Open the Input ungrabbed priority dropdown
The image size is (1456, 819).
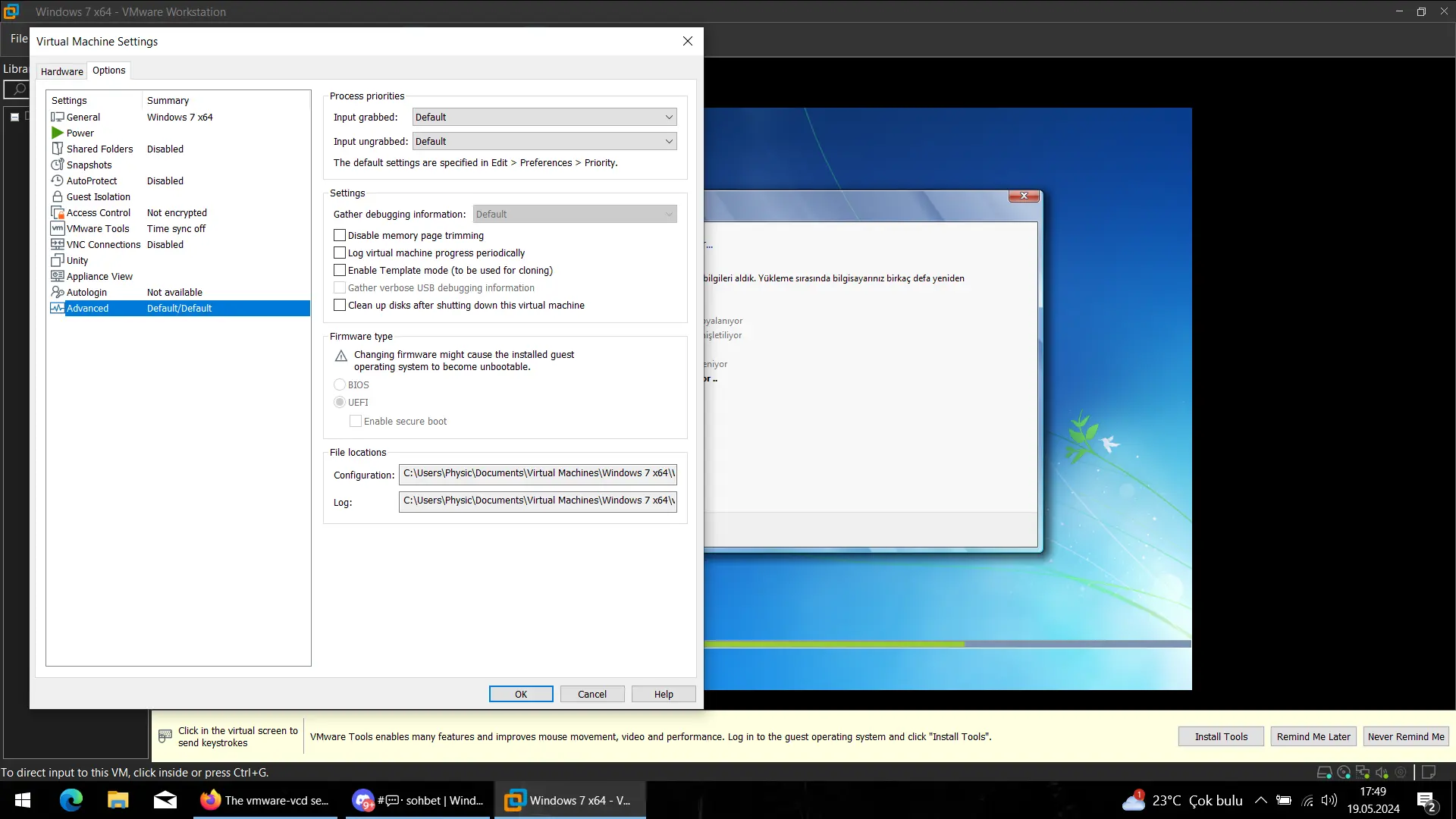544,141
